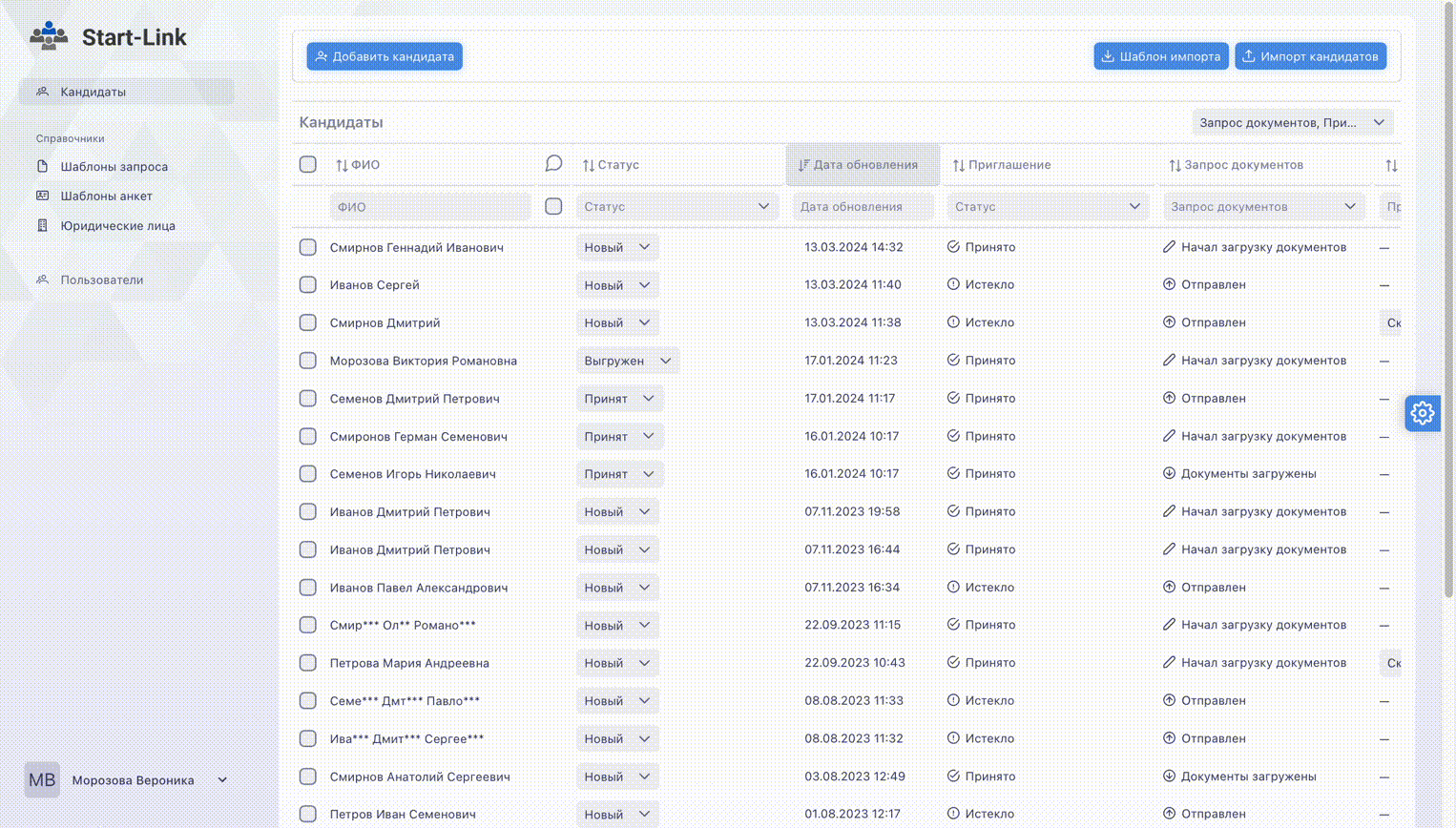Open Принят status dropdown for Семенов Дмитрий Петрович
The height and width of the screenshot is (828, 1456).
pos(619,399)
